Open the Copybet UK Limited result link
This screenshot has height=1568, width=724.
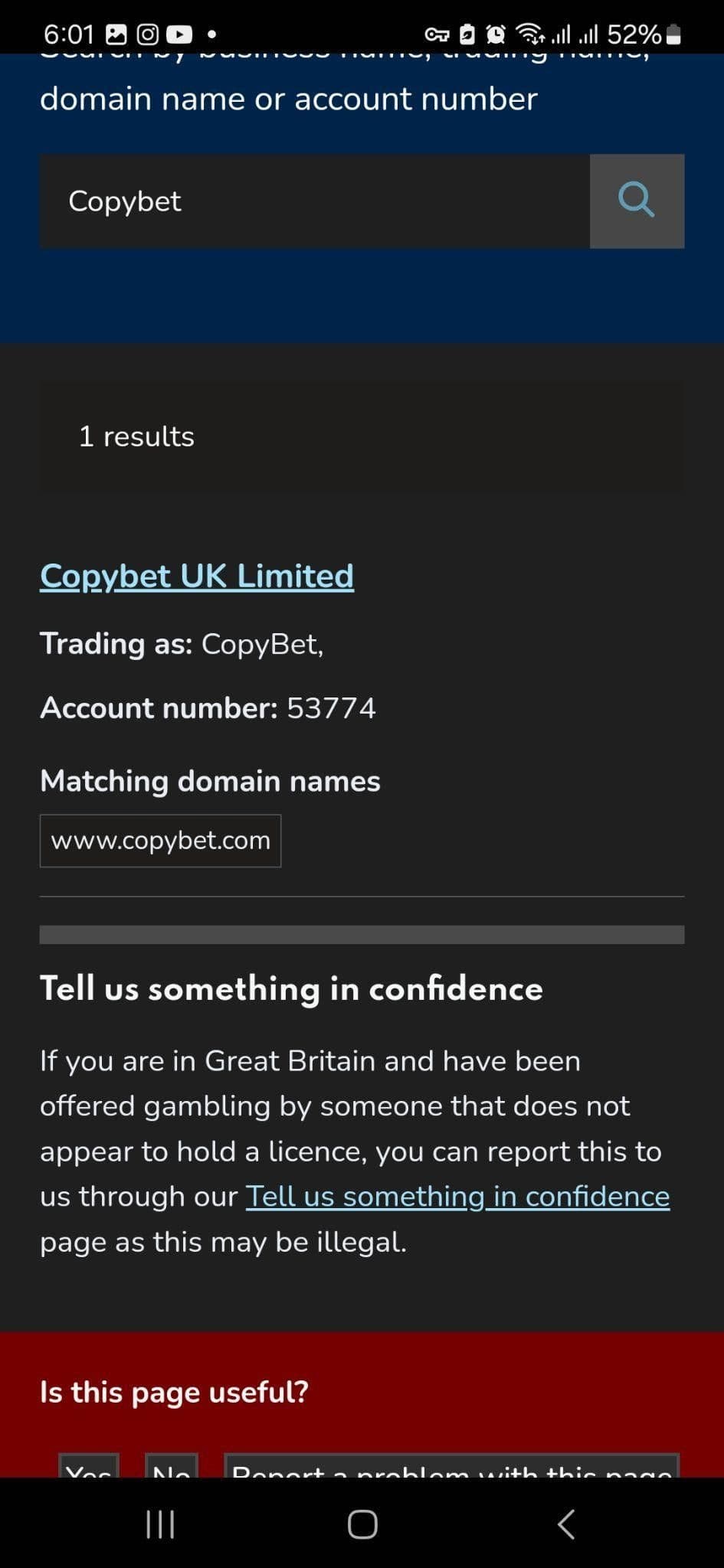(196, 576)
